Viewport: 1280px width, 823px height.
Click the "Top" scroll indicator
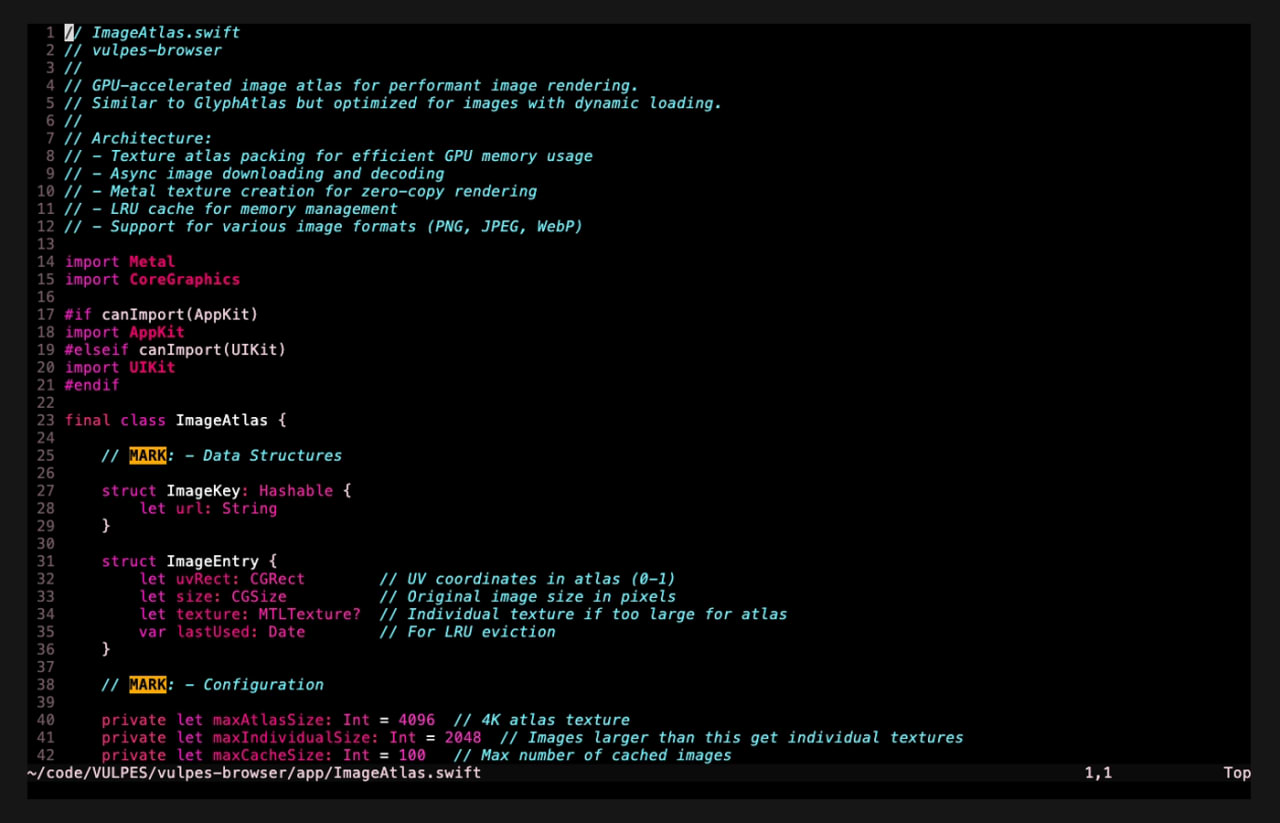pyautogui.click(x=1237, y=773)
